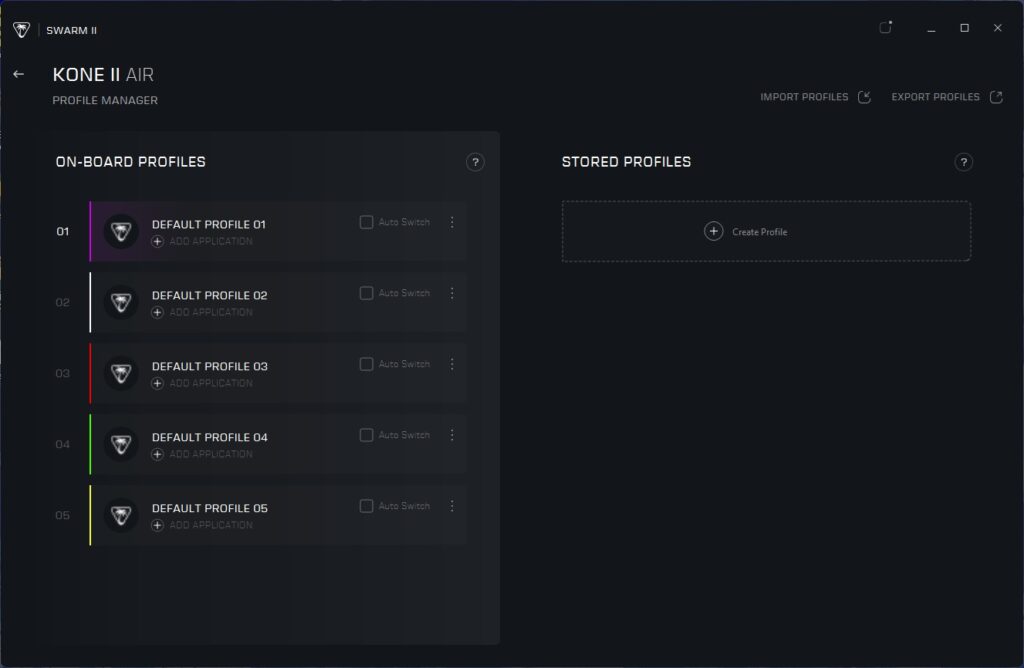Open the On-Board Profiles help icon

(475, 162)
